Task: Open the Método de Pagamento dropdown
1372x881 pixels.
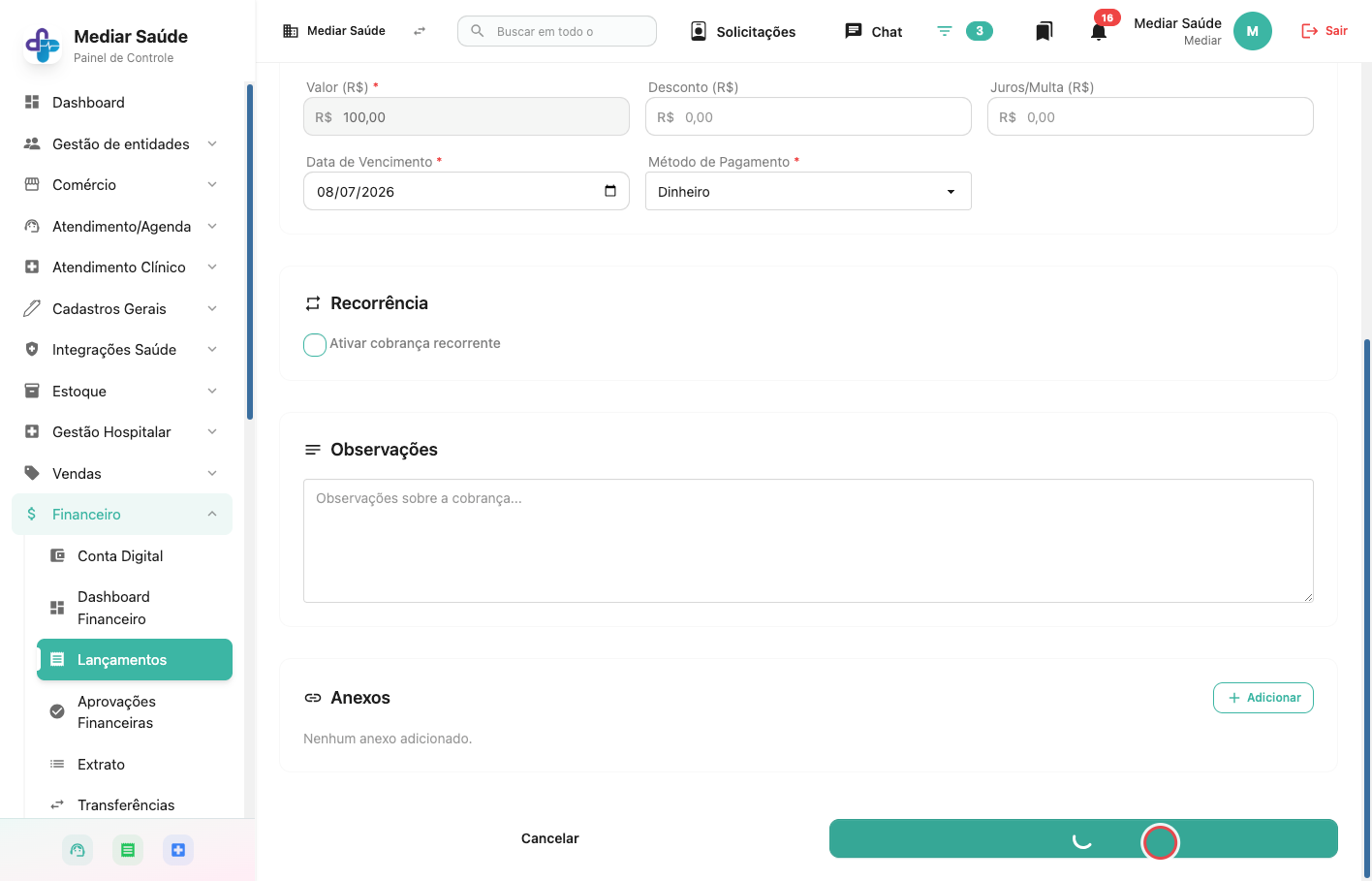Action: (x=808, y=191)
